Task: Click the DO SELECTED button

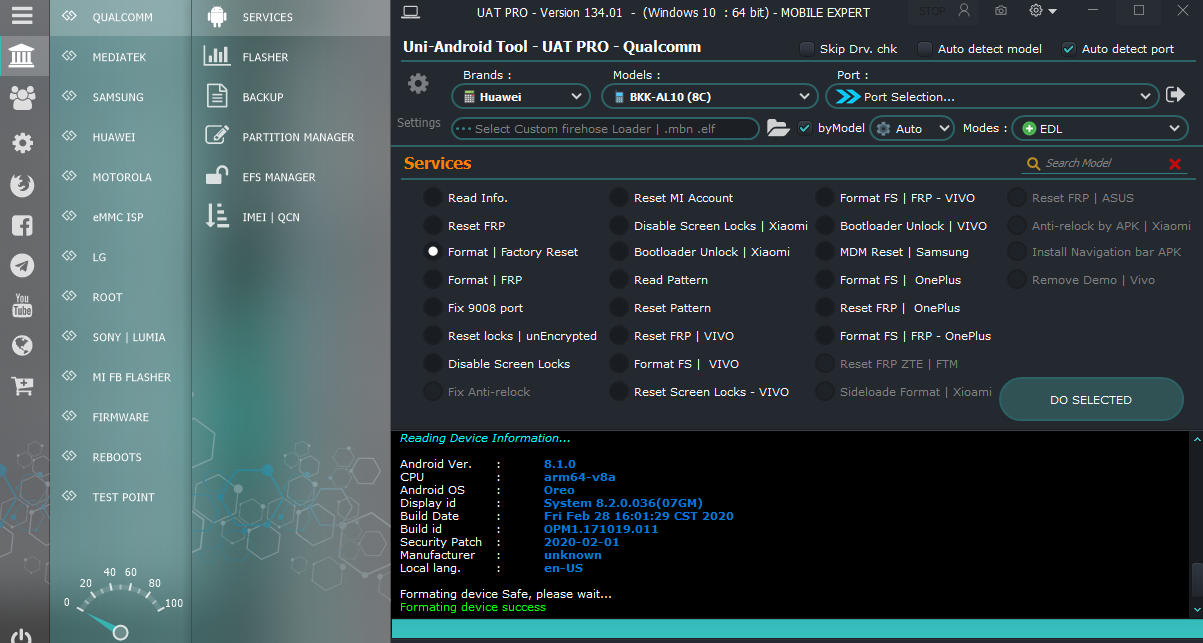Action: [x=1091, y=400]
